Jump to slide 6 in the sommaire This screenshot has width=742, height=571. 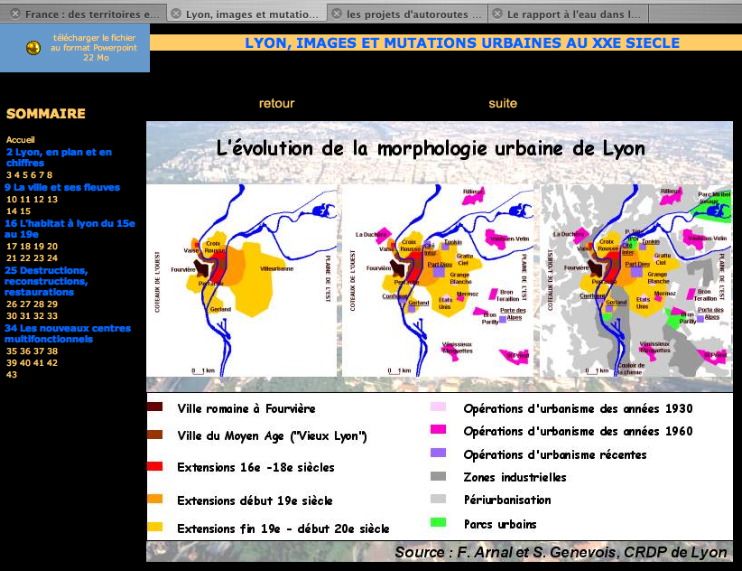coord(33,175)
